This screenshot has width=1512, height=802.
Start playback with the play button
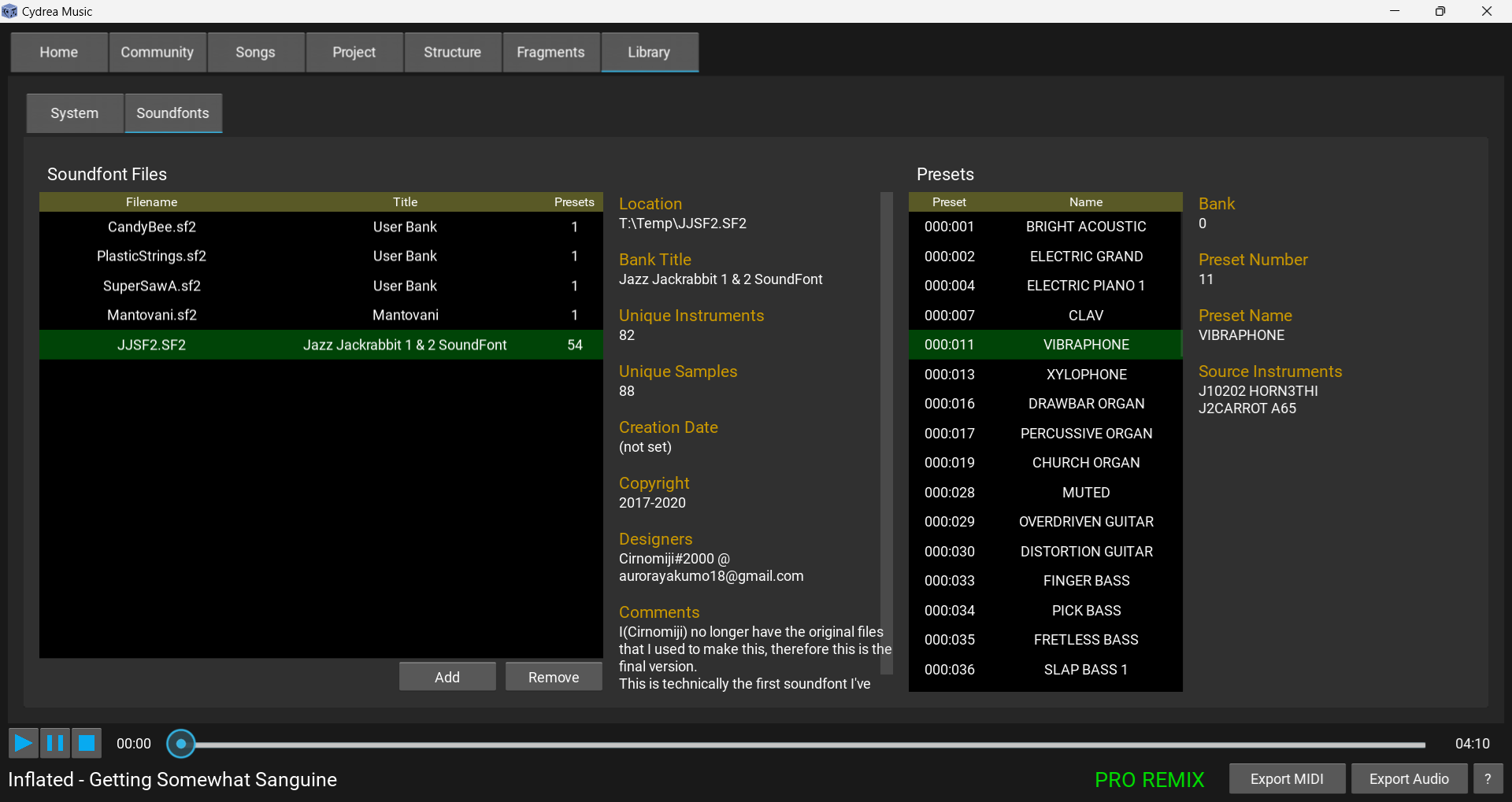(24, 743)
